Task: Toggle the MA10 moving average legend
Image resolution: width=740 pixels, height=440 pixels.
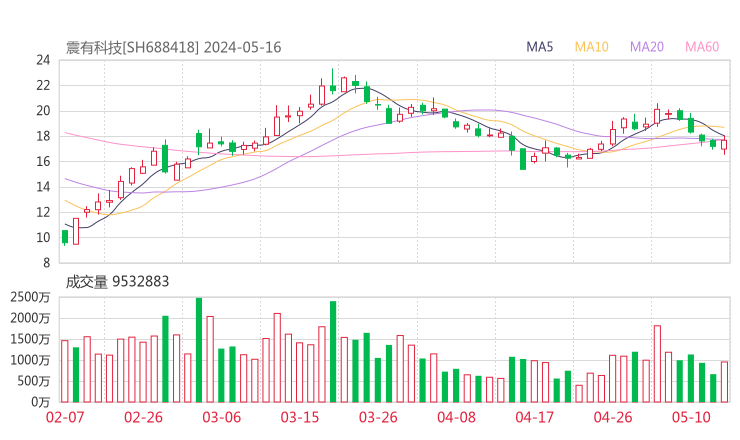Action: (x=591, y=47)
